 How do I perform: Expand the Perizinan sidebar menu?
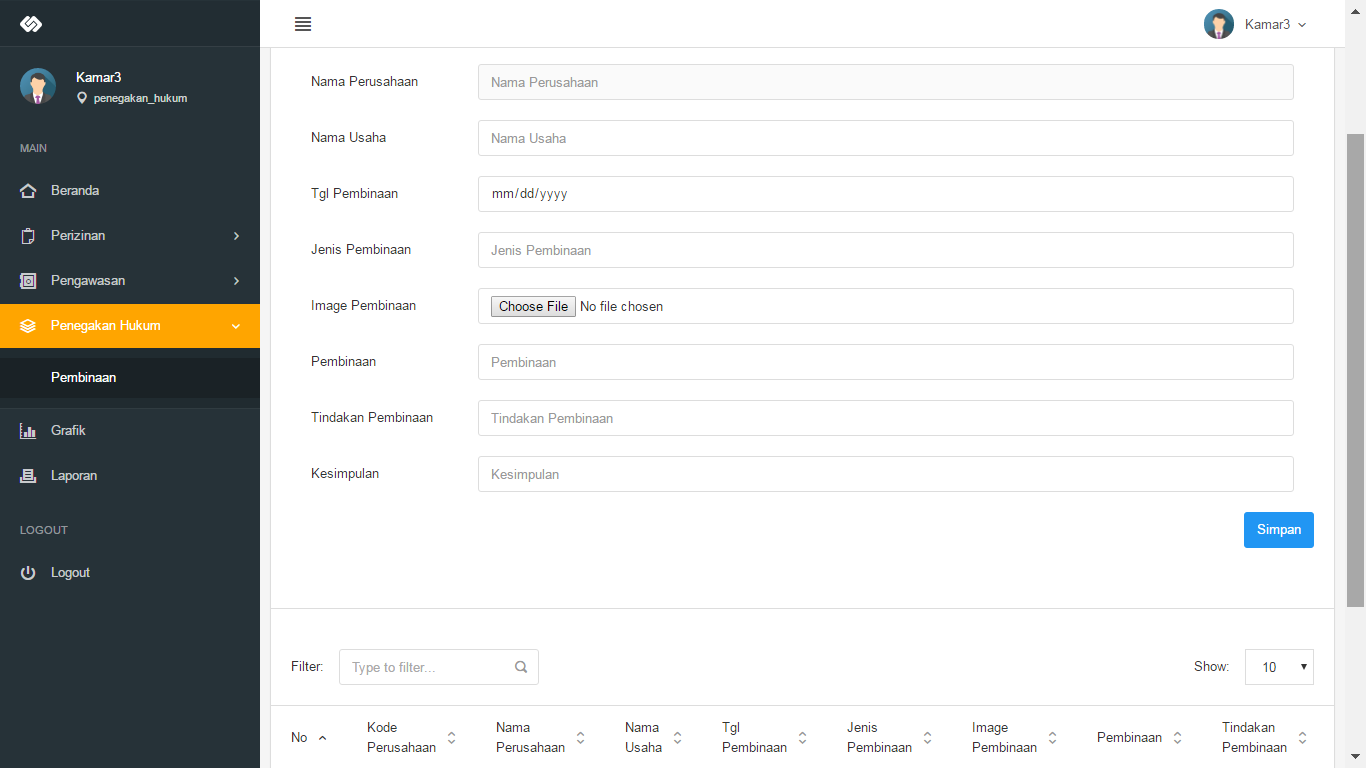[x=130, y=236]
